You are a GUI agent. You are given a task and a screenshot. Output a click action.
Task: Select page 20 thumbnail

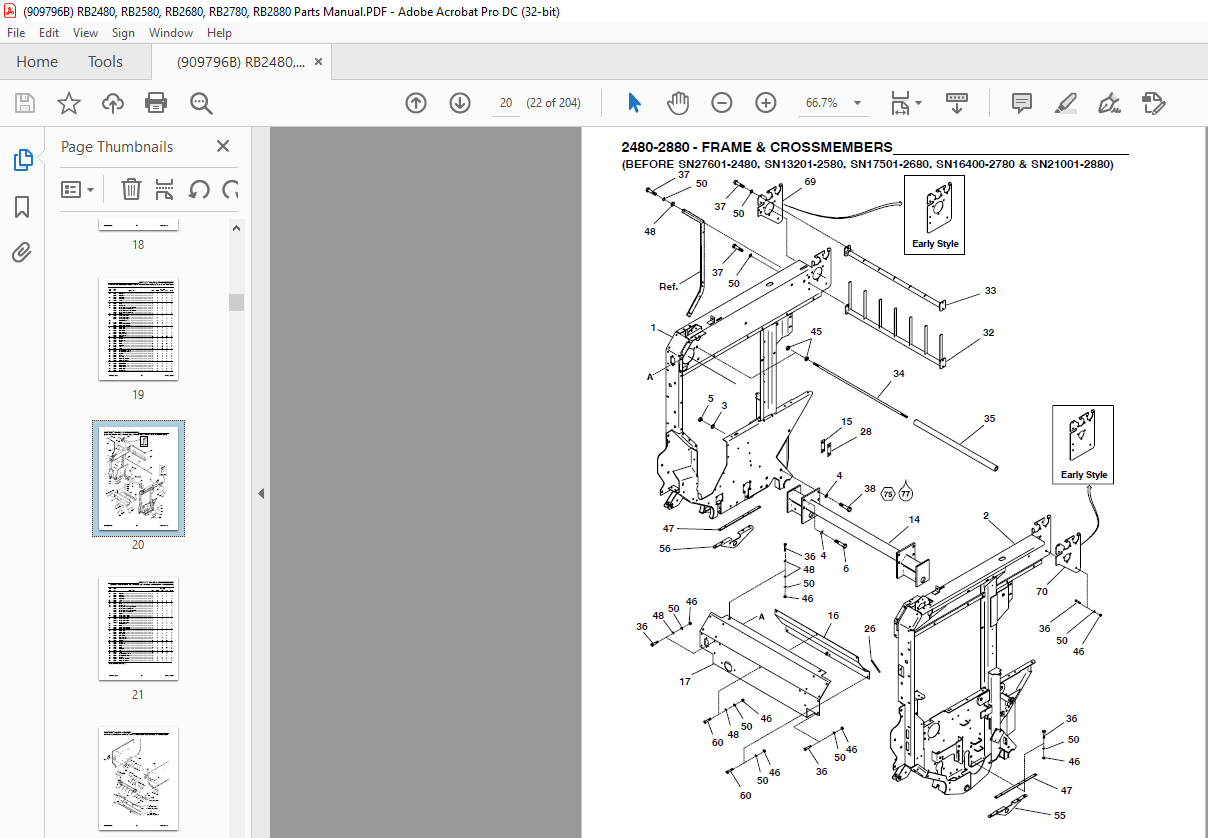point(138,478)
